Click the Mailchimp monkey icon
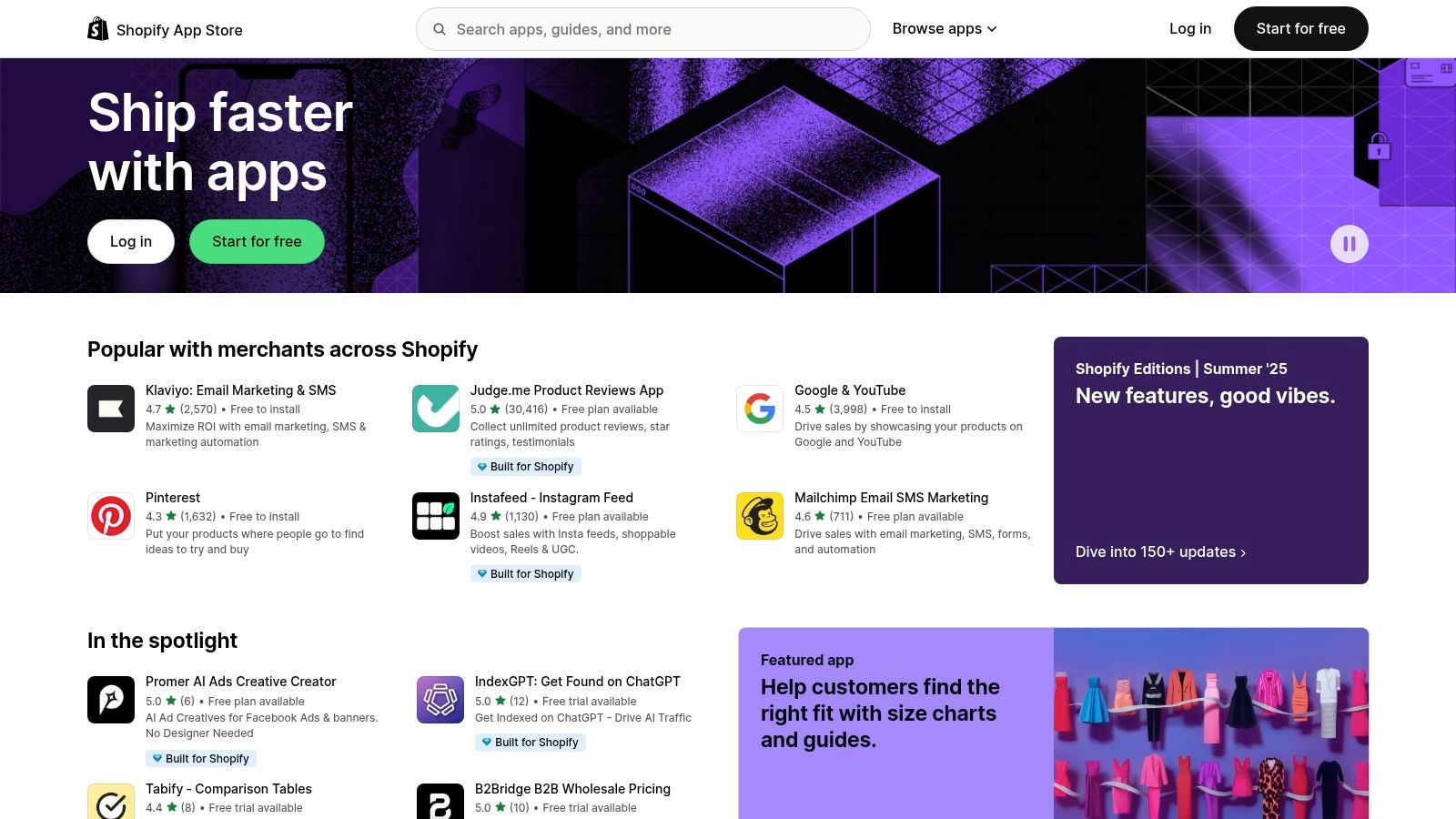This screenshot has width=1456, height=819. pyautogui.click(x=759, y=515)
